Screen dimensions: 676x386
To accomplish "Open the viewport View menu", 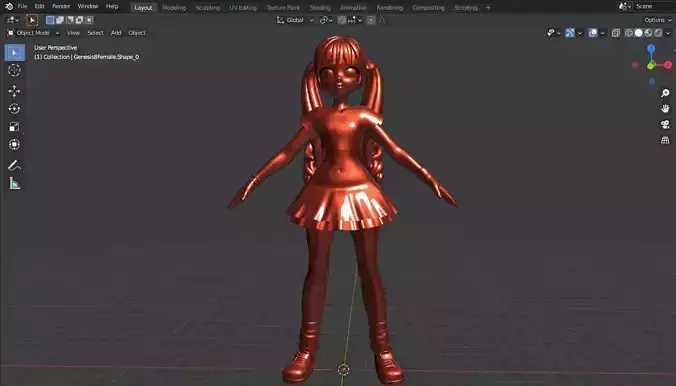I will pos(73,33).
